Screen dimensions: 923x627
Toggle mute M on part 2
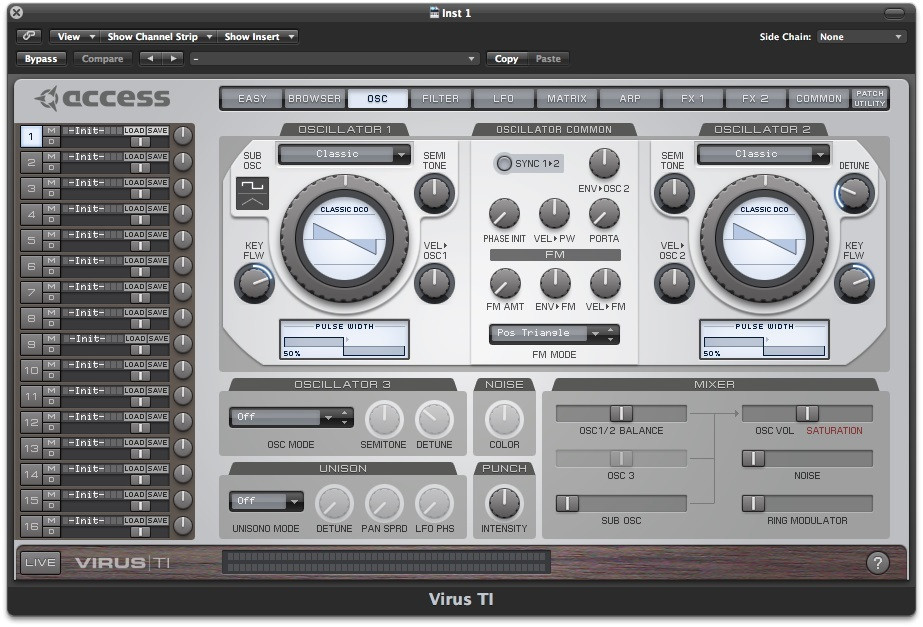click(x=51, y=156)
